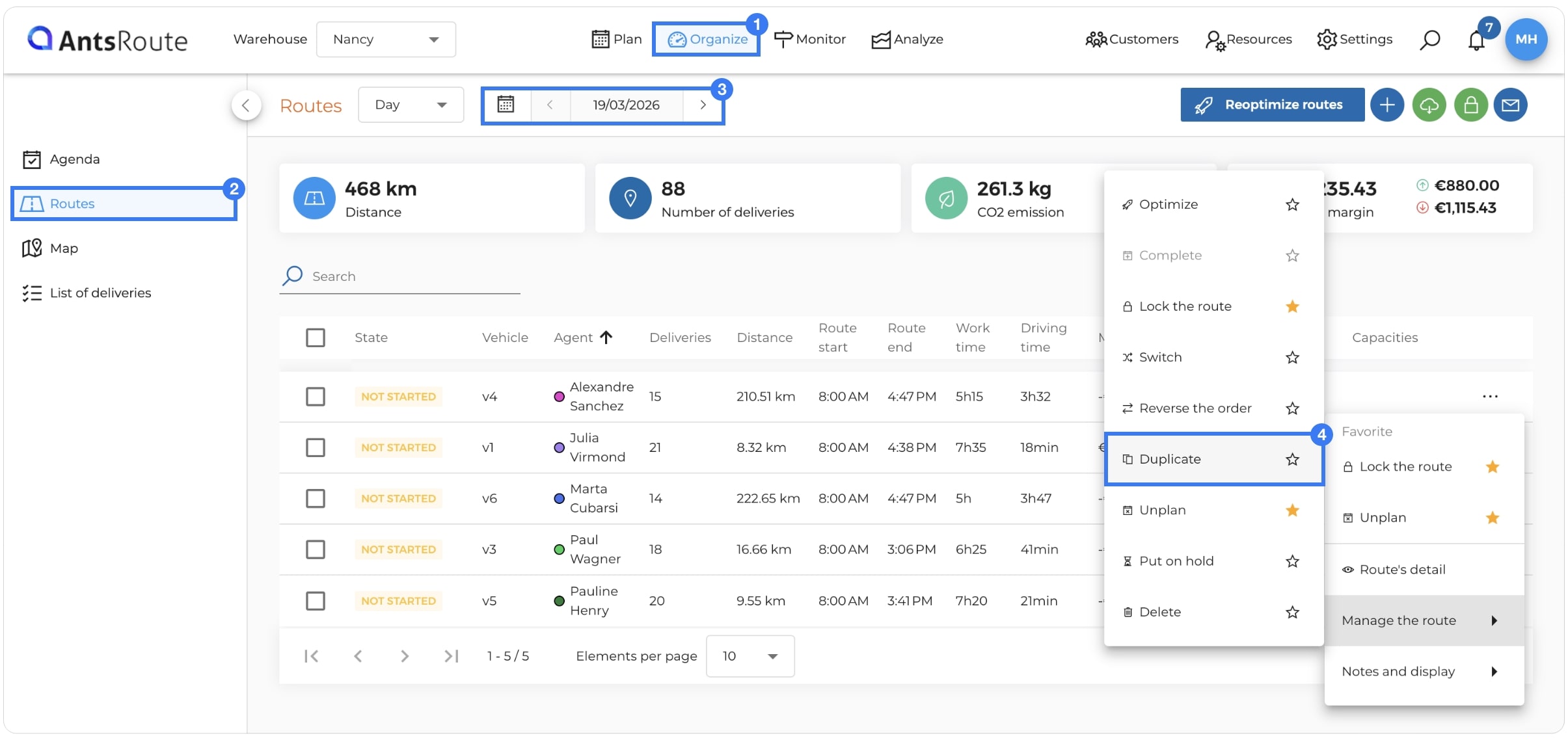
Task: Click the three-dots menu on Alexandre Sanchez row
Action: [x=1490, y=397]
